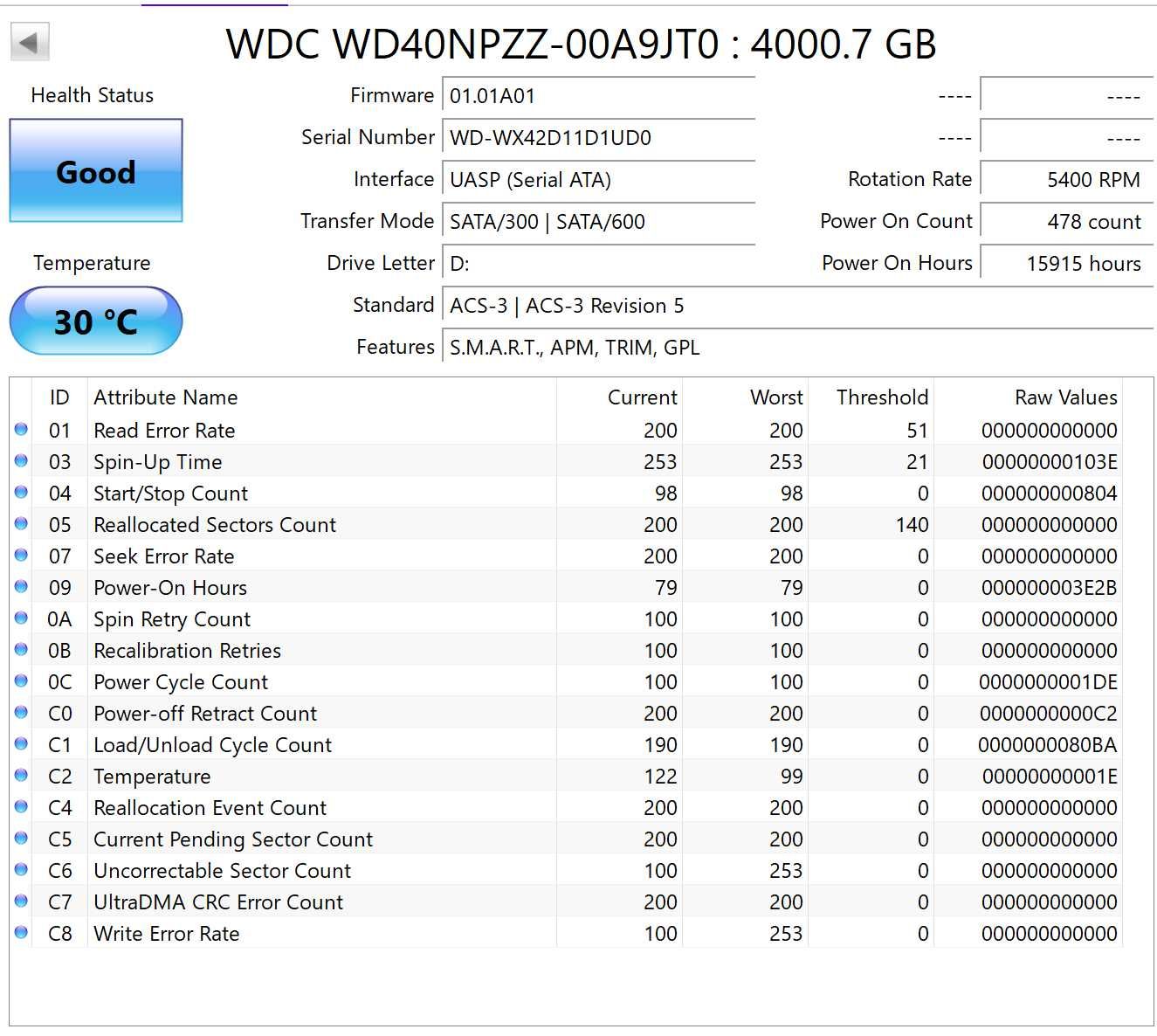
Task: Click raw value 0000000000C2 of Power-off Retract
Action: pos(1048,714)
